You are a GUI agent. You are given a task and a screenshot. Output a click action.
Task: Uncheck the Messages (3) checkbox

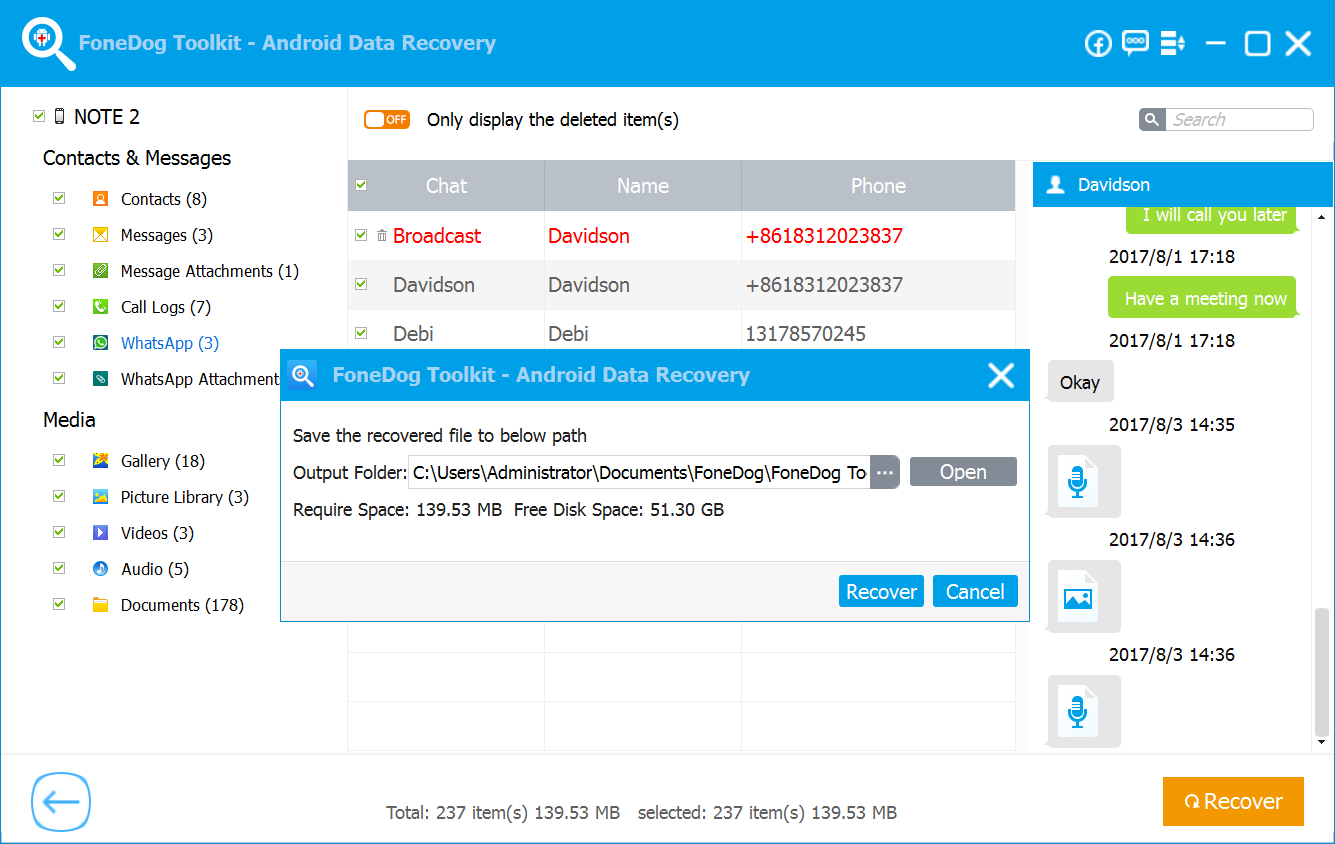click(59, 234)
